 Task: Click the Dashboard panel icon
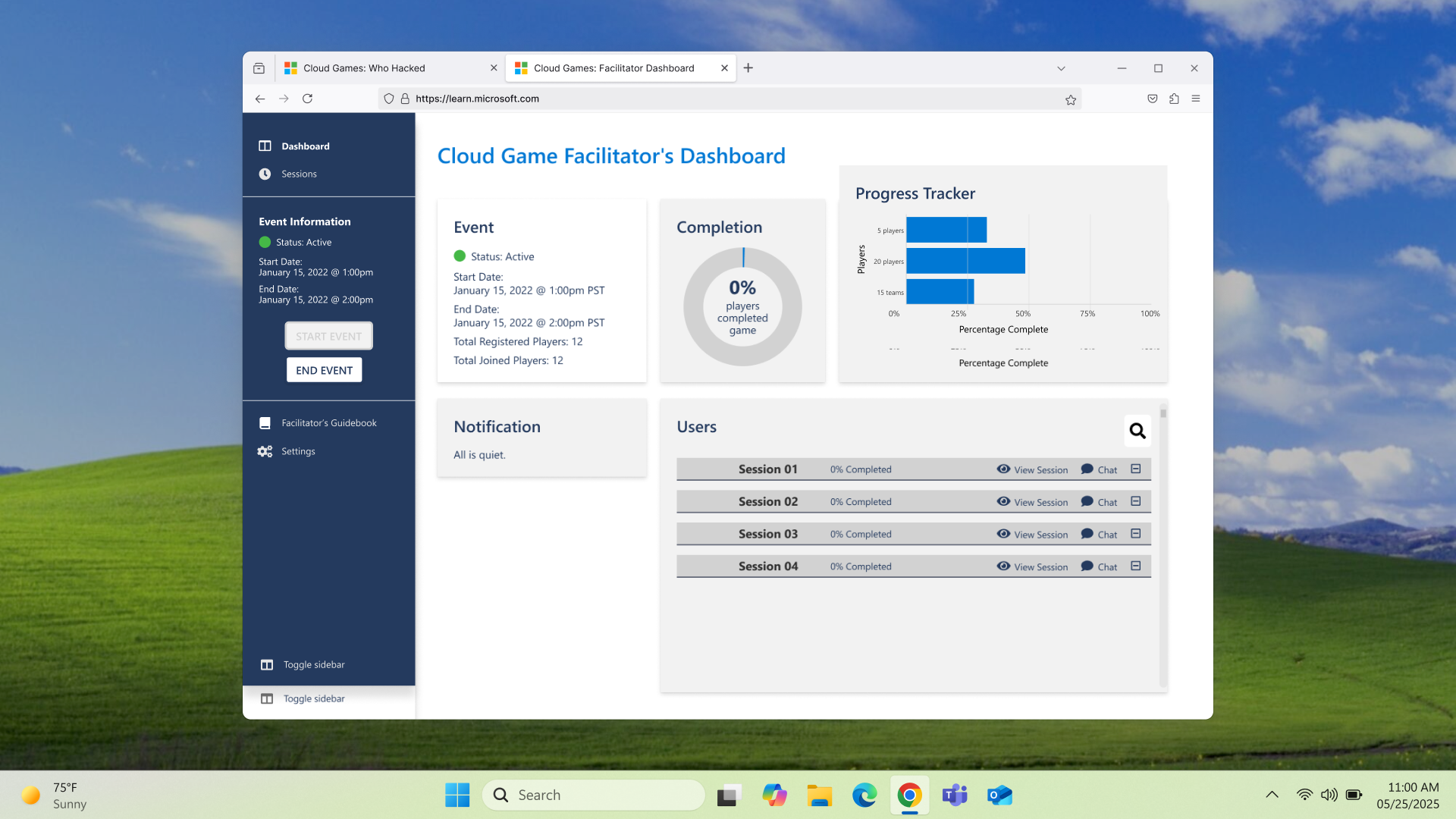click(265, 146)
